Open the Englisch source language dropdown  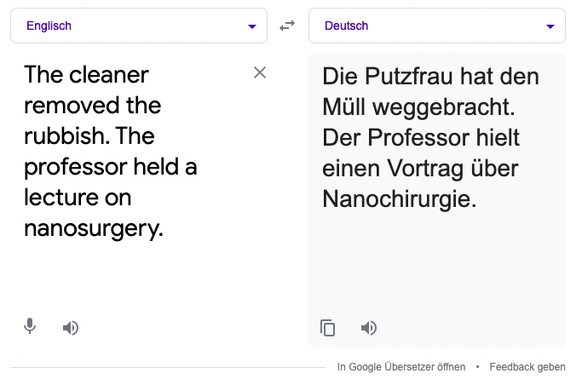click(x=139, y=26)
